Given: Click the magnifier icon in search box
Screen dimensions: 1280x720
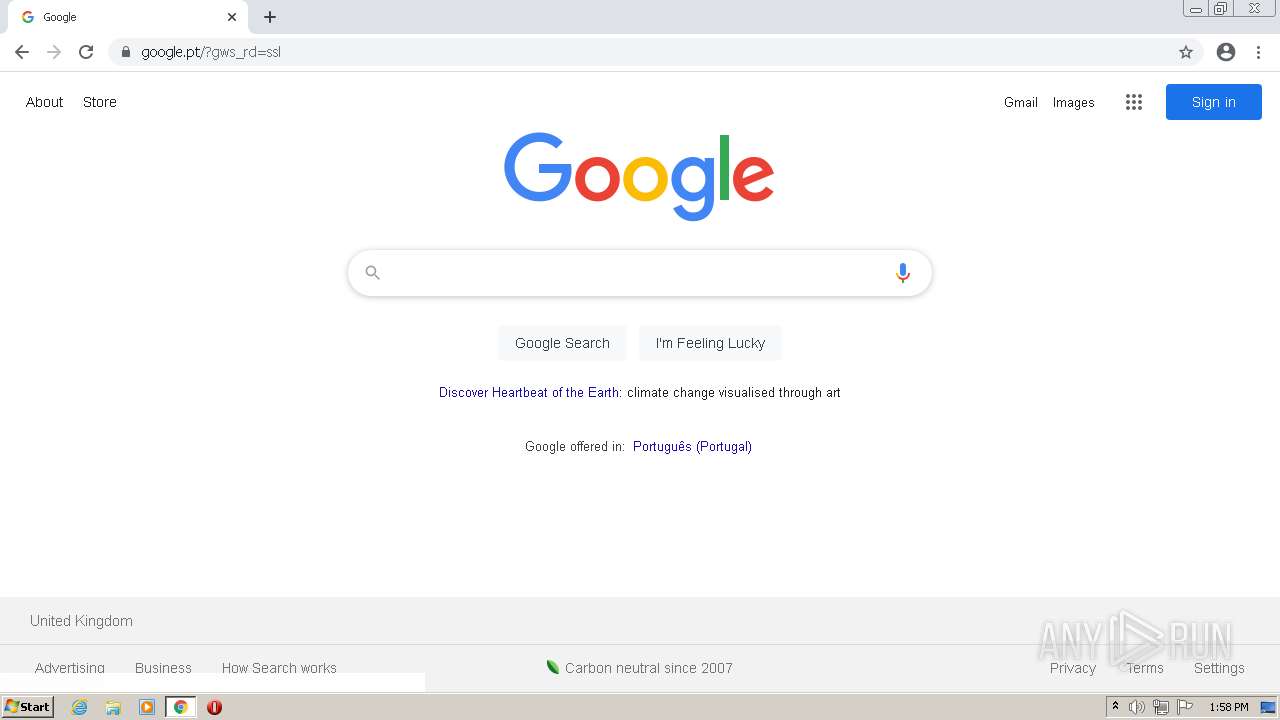Looking at the screenshot, I should tap(372, 272).
